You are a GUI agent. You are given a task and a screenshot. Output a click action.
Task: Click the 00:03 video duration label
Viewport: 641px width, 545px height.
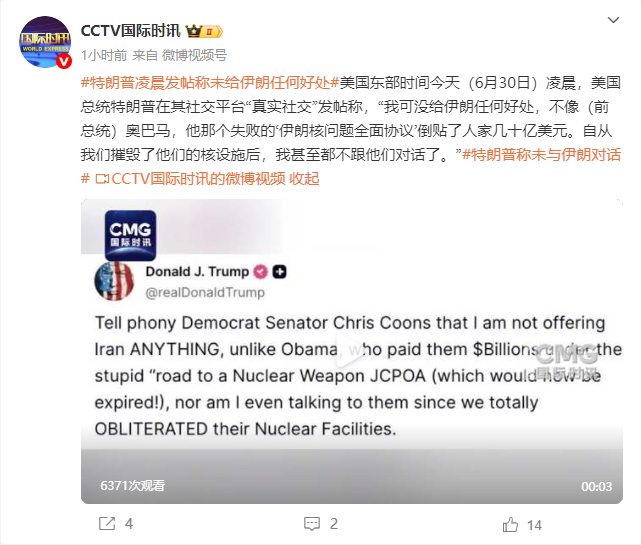click(x=596, y=487)
